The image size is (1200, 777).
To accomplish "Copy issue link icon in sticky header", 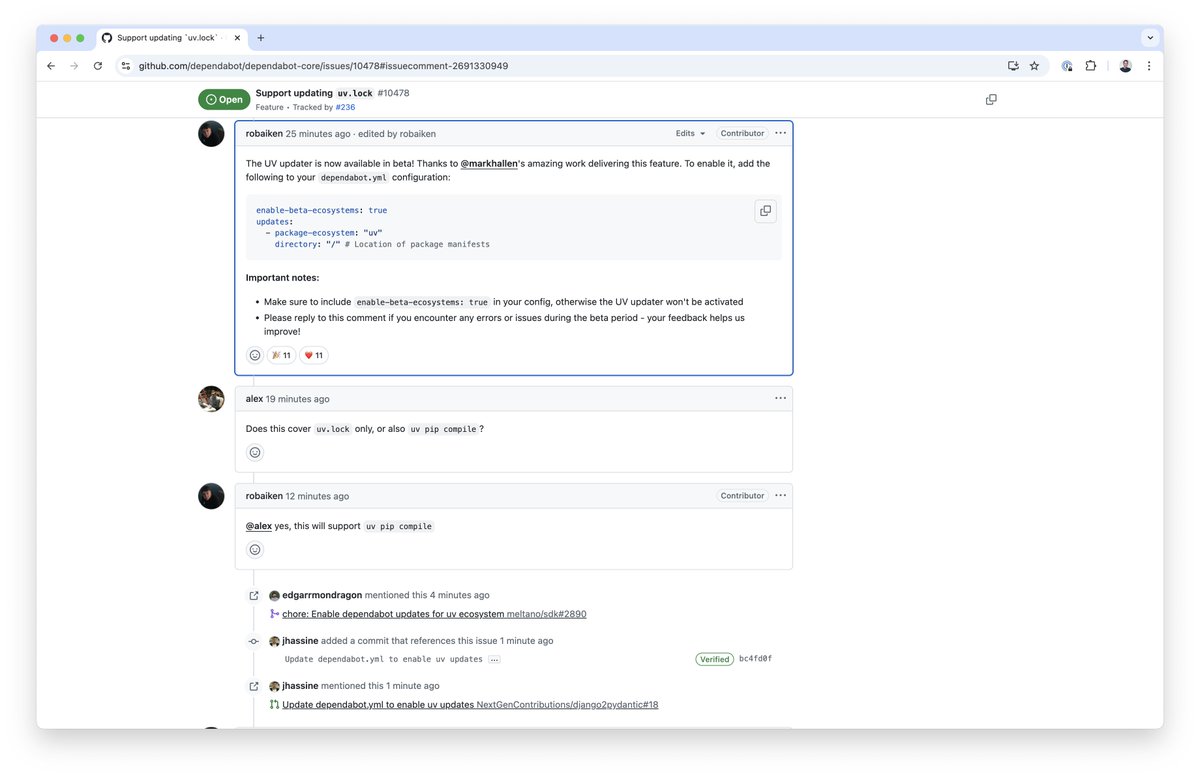I will [x=991, y=100].
